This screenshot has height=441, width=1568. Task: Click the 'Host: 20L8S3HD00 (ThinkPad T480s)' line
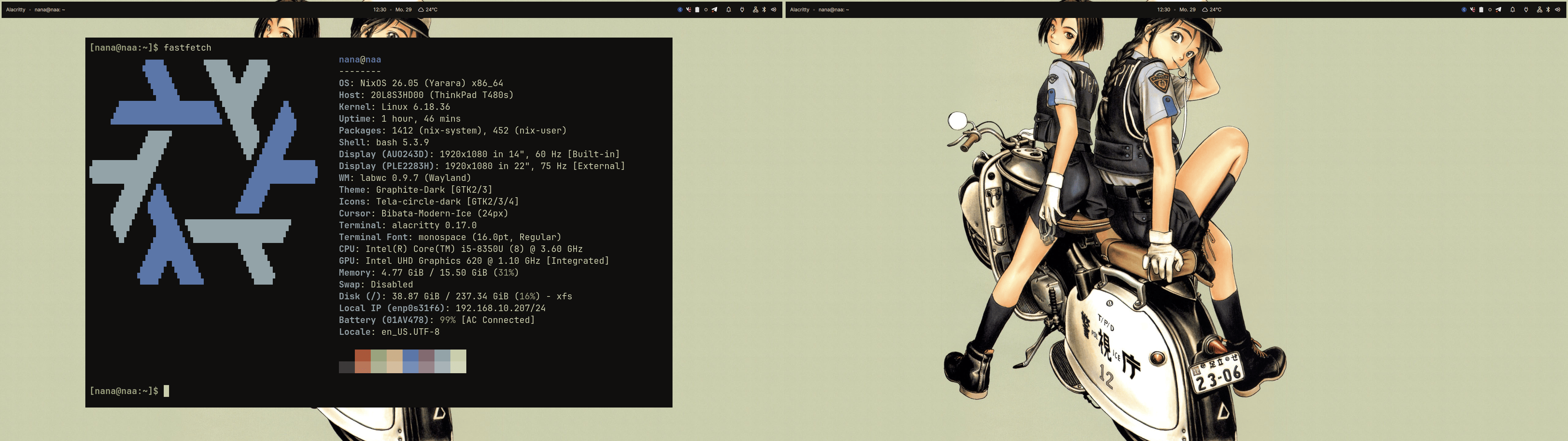426,95
